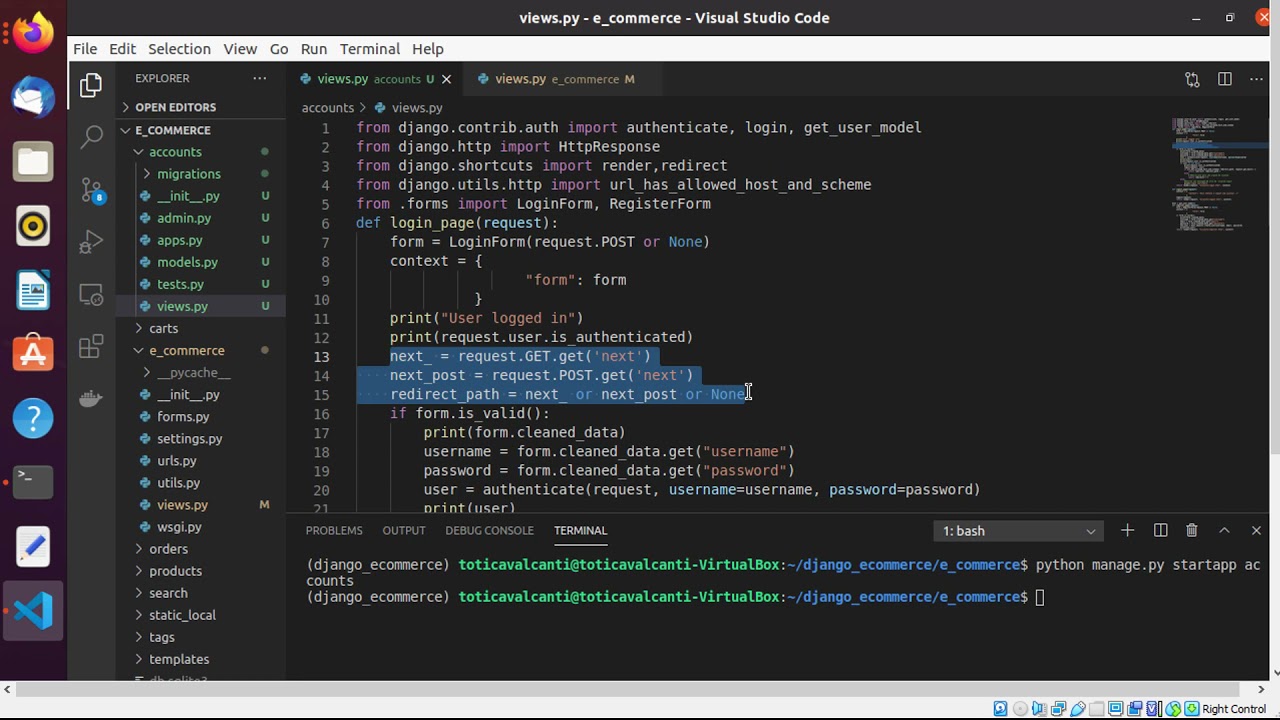Launch Thunderbird from the Ubuntu dock
Viewport: 1280px width, 720px height.
tap(33, 97)
